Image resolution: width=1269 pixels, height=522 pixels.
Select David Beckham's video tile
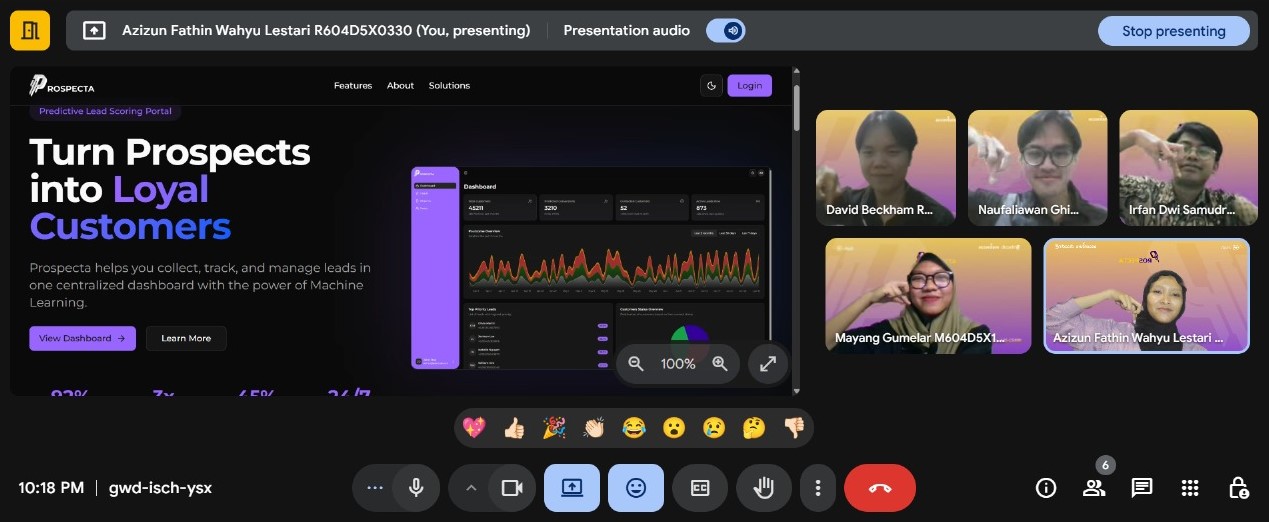886,168
